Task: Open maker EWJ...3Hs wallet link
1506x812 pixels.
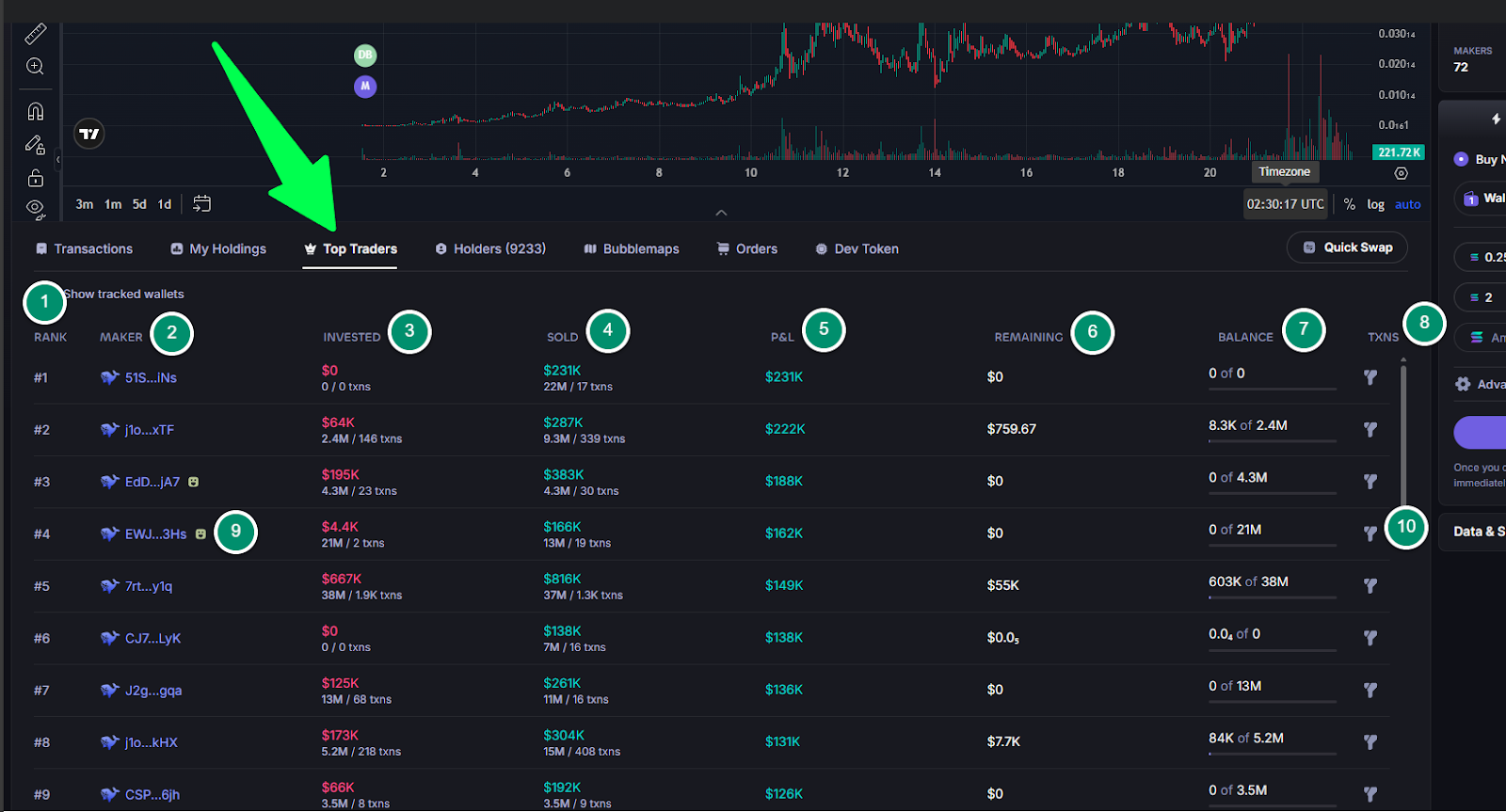Action: click(x=155, y=534)
